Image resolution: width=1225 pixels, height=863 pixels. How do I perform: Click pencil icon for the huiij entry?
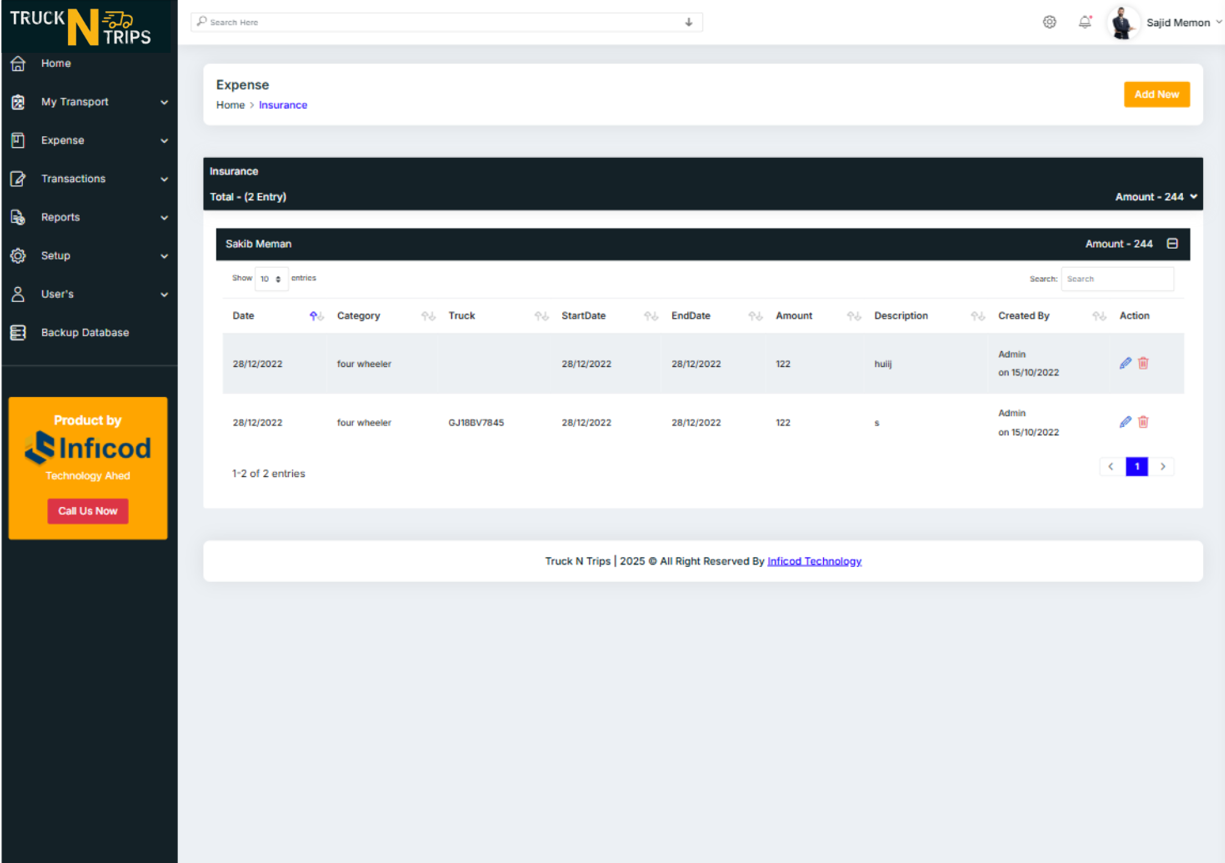click(1125, 363)
